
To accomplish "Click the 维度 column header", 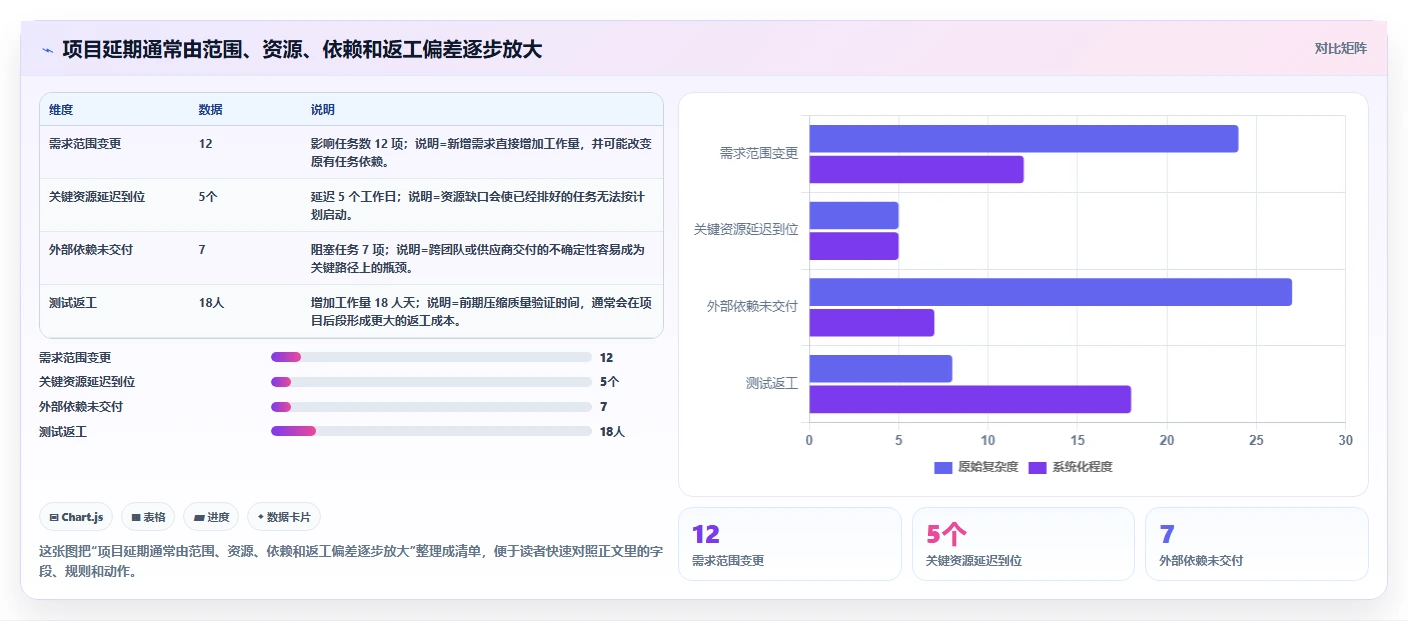I will [x=61, y=109].
